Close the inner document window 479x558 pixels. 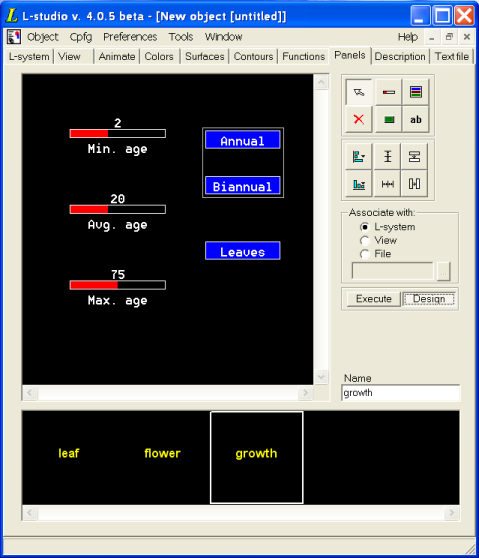coord(467,37)
